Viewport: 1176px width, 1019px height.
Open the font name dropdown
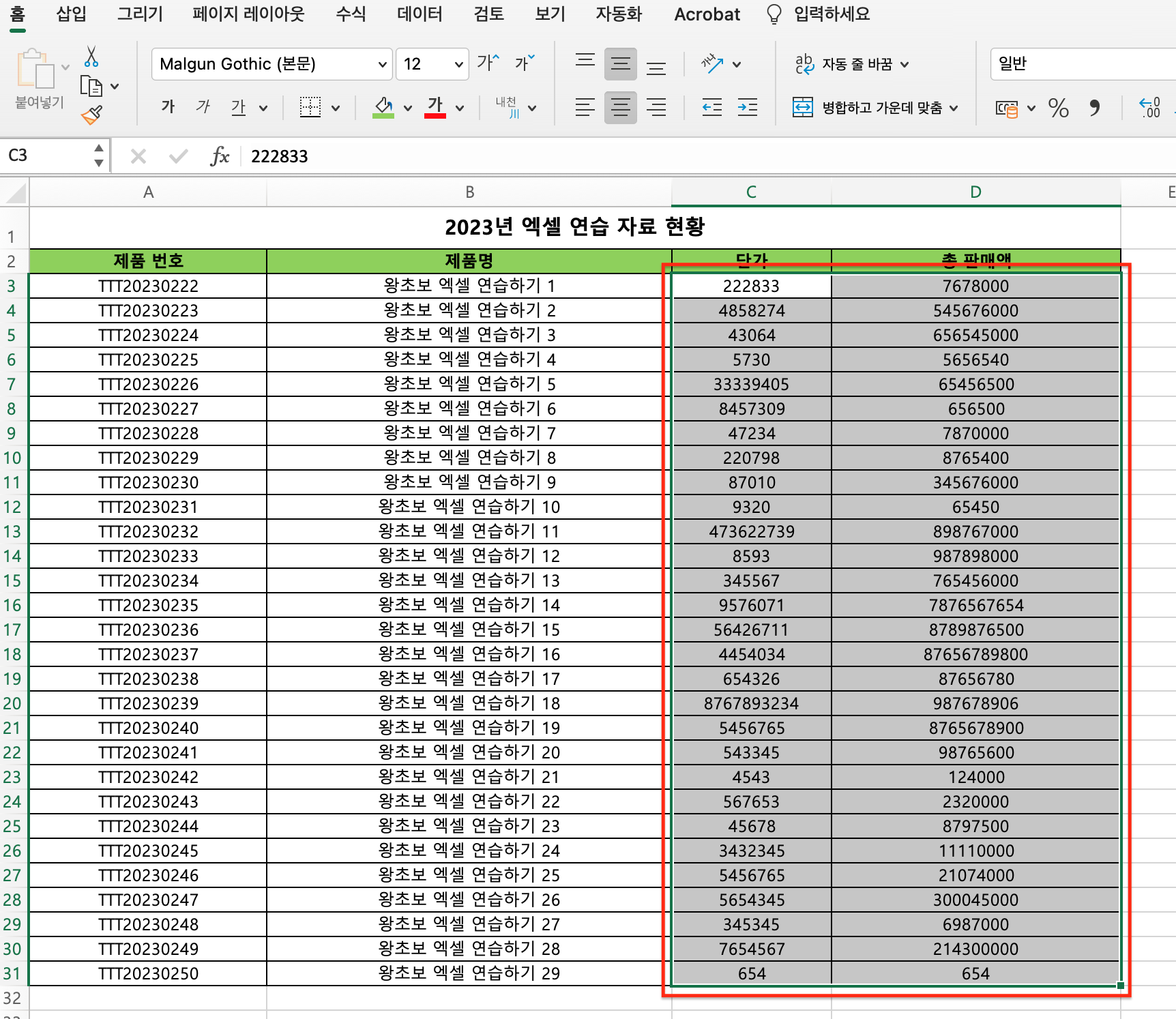coord(382,64)
